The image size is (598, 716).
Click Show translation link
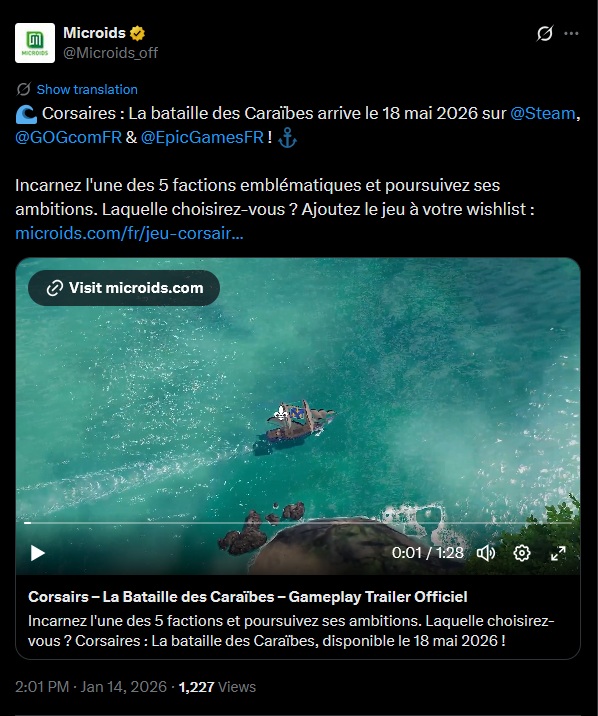click(87, 90)
